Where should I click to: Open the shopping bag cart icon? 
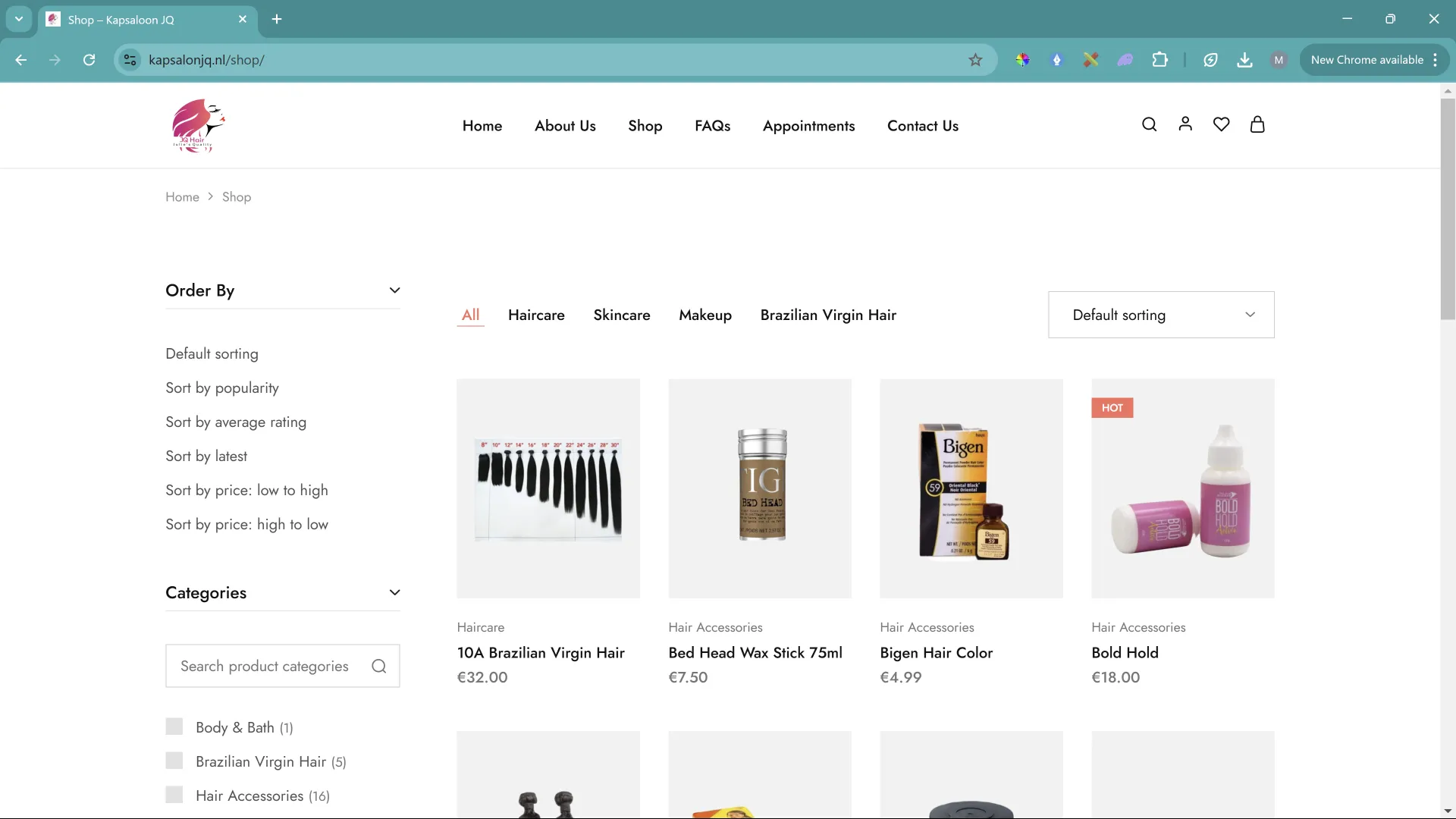[1257, 124]
